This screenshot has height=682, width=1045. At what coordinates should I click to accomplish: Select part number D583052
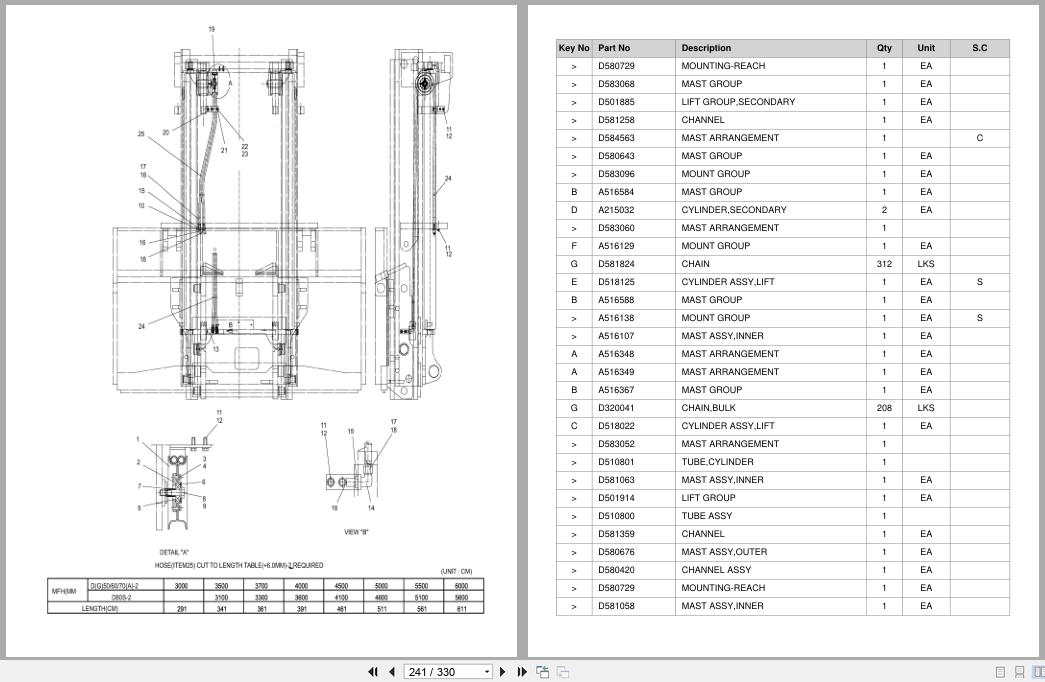click(x=616, y=444)
